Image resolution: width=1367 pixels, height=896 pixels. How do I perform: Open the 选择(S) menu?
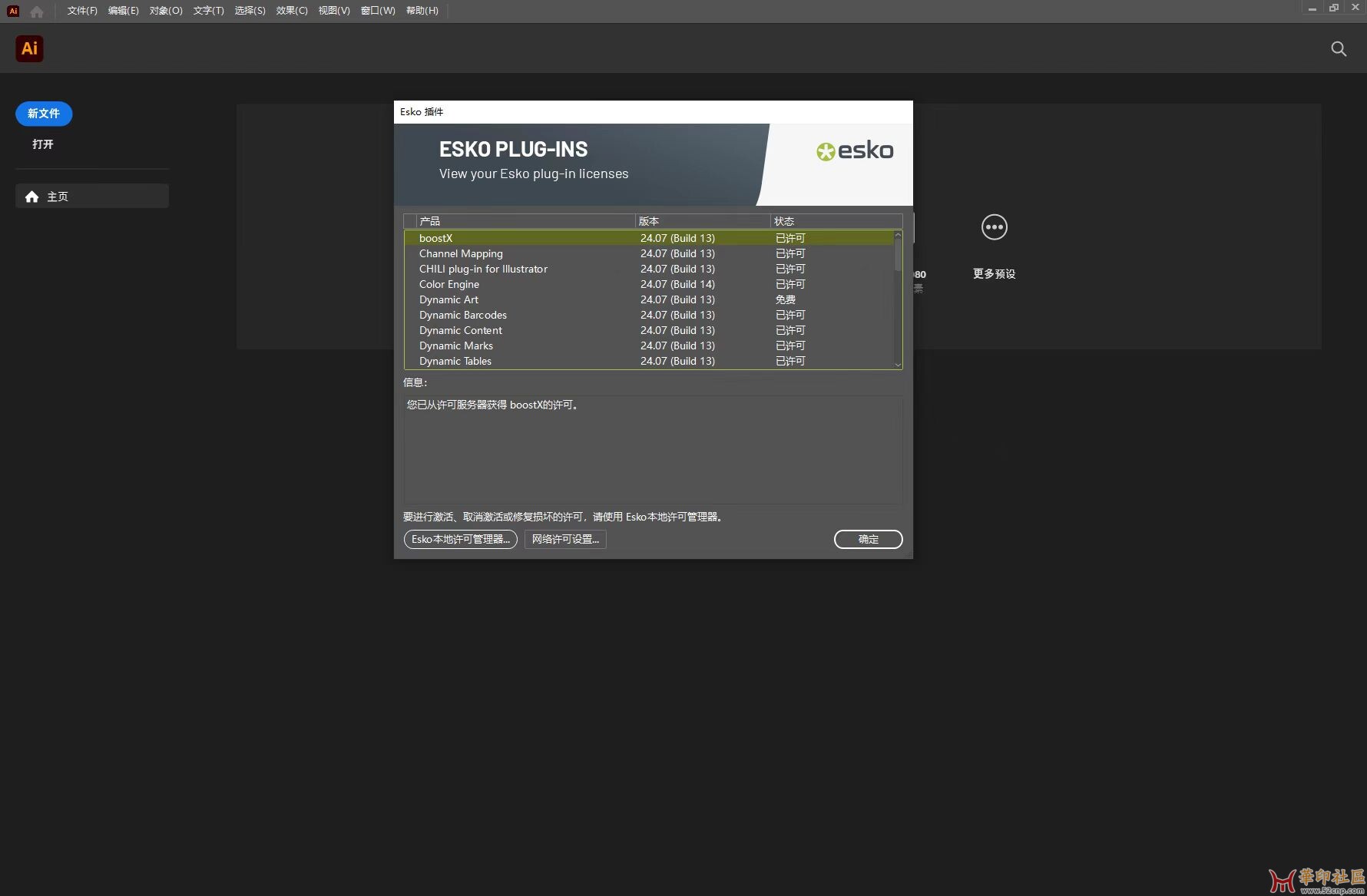coord(250,11)
